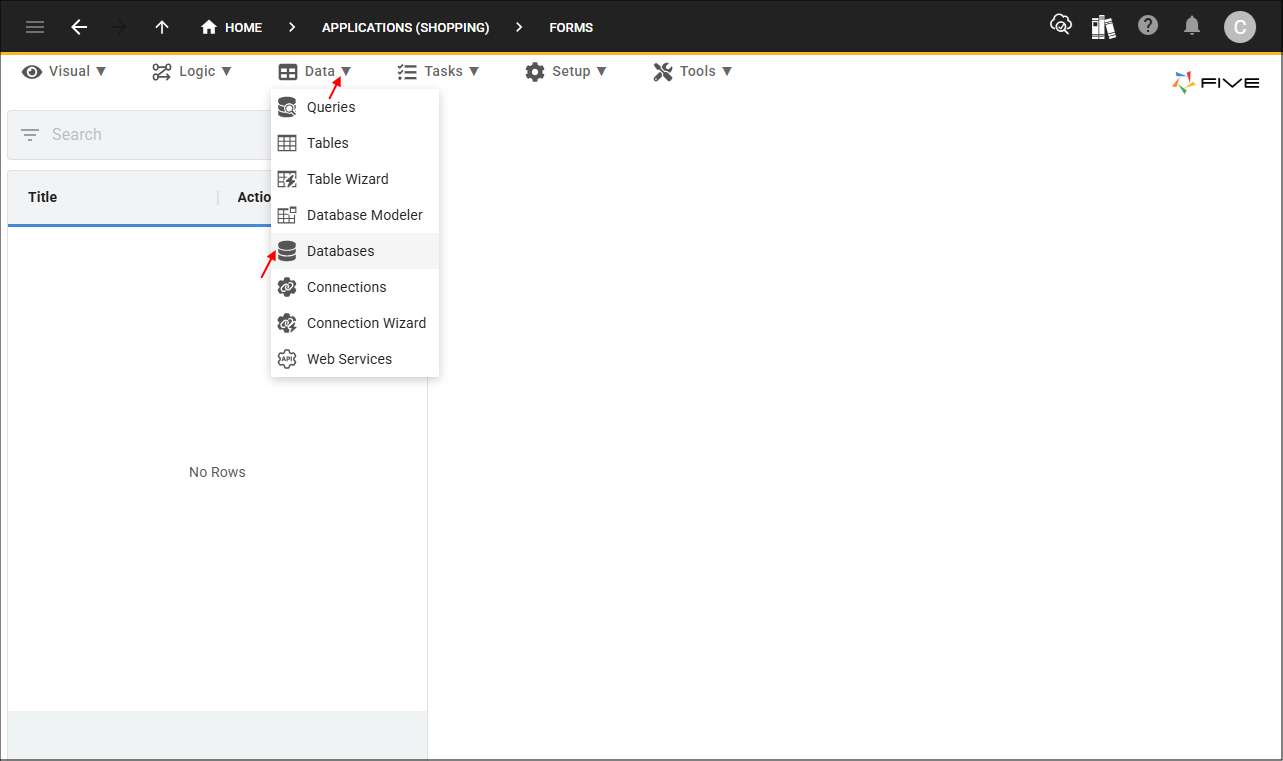Open the documentation library icon
The image size is (1283, 761).
pos(1103,26)
